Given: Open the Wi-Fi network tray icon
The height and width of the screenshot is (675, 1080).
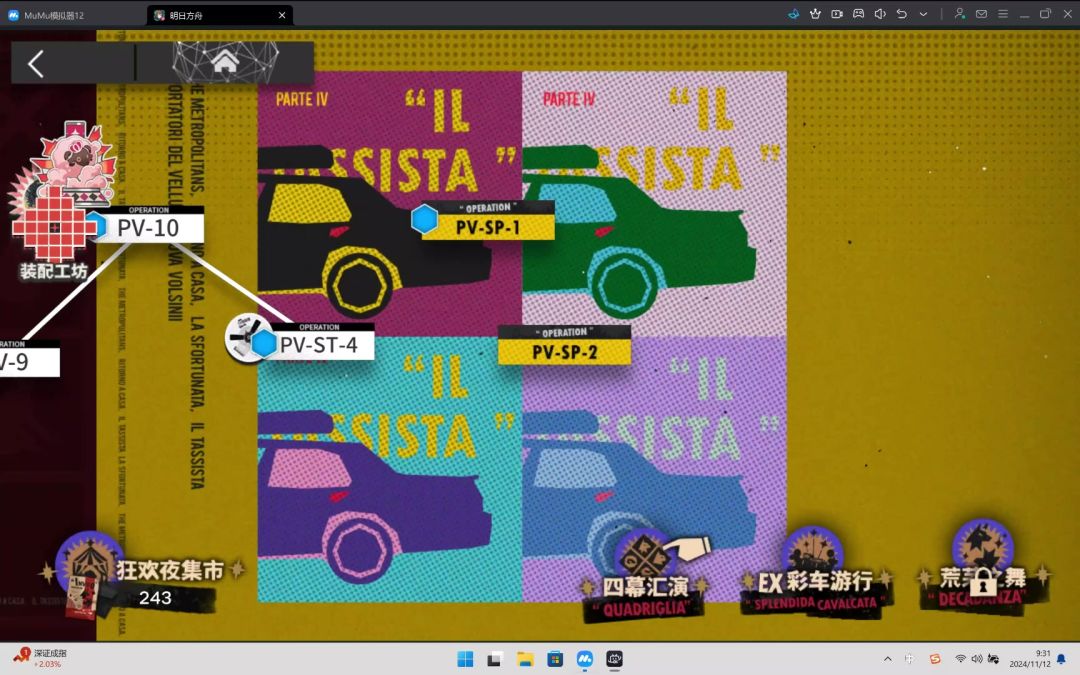Looking at the screenshot, I should pos(960,659).
